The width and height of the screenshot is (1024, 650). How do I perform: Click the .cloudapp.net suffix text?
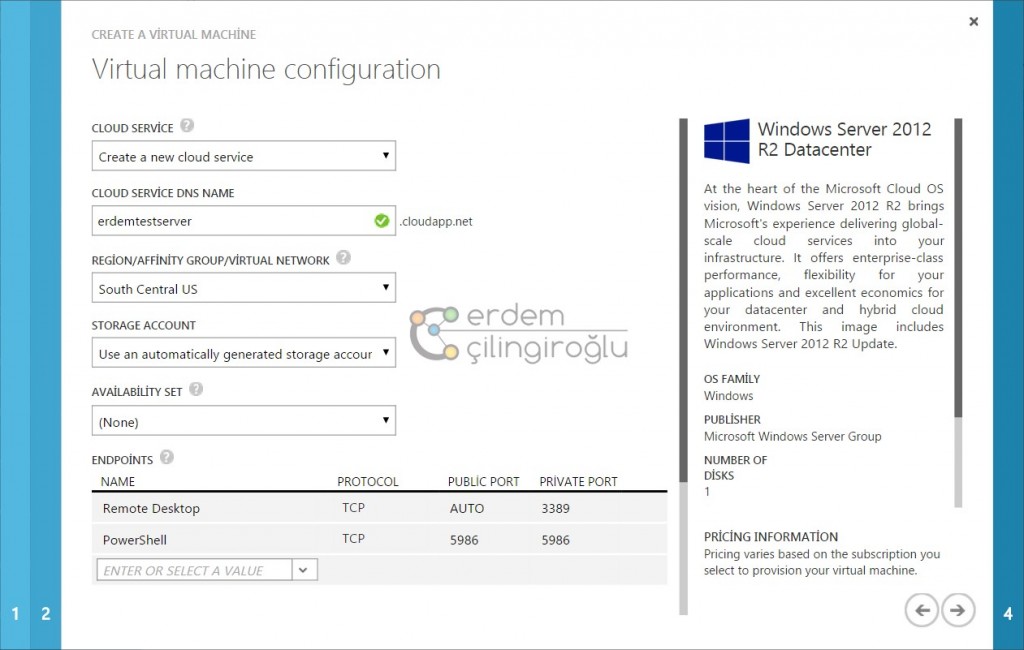click(436, 221)
